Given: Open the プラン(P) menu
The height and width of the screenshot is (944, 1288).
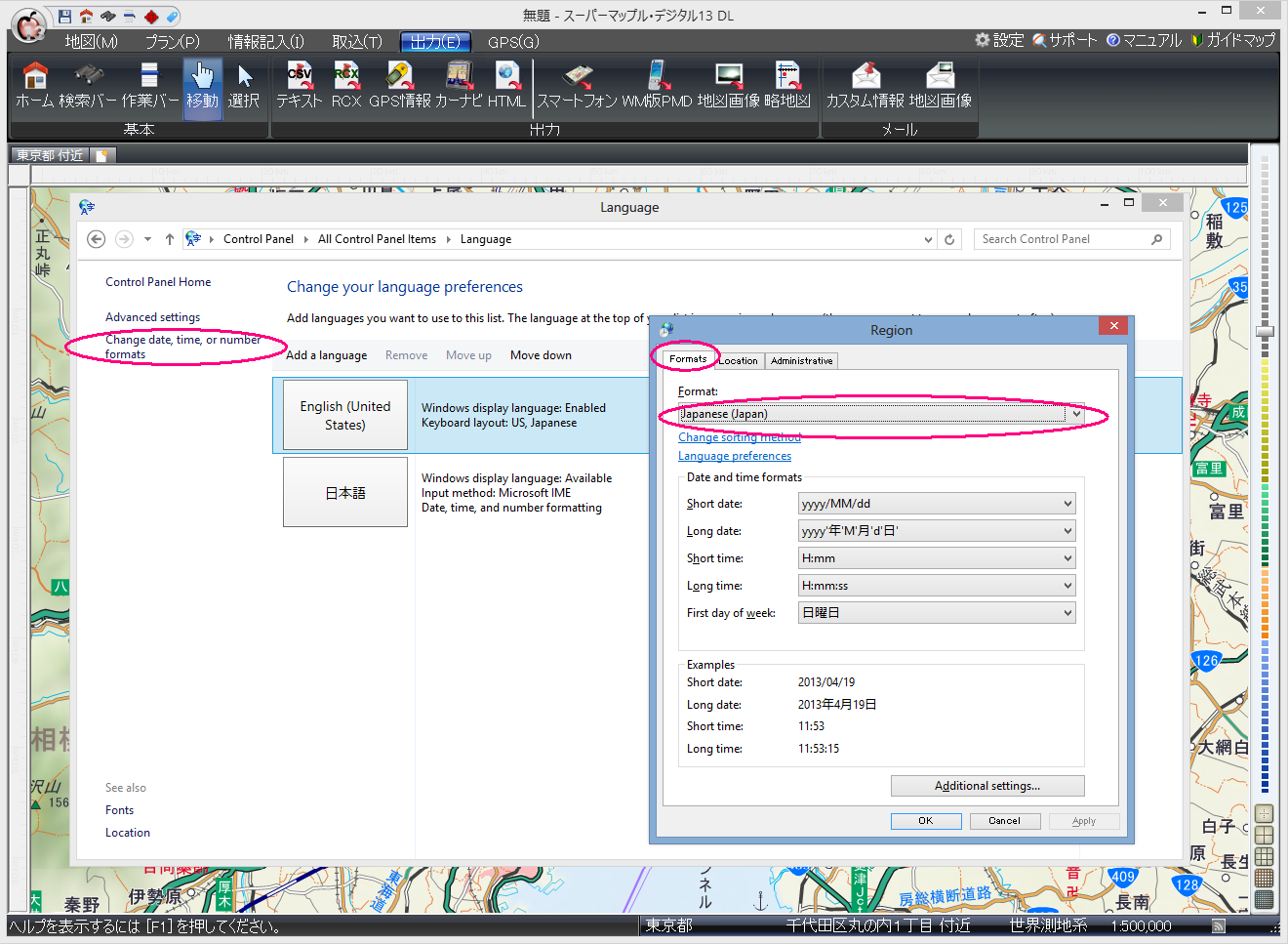Looking at the screenshot, I should pos(173,42).
